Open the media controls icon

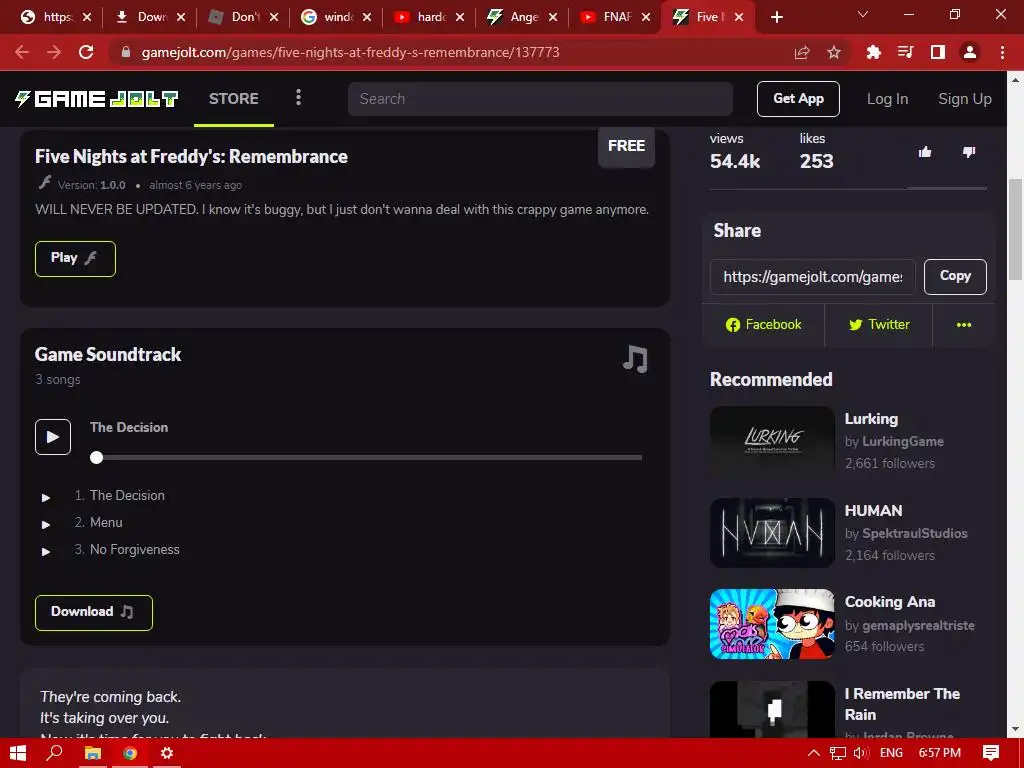tap(905, 52)
